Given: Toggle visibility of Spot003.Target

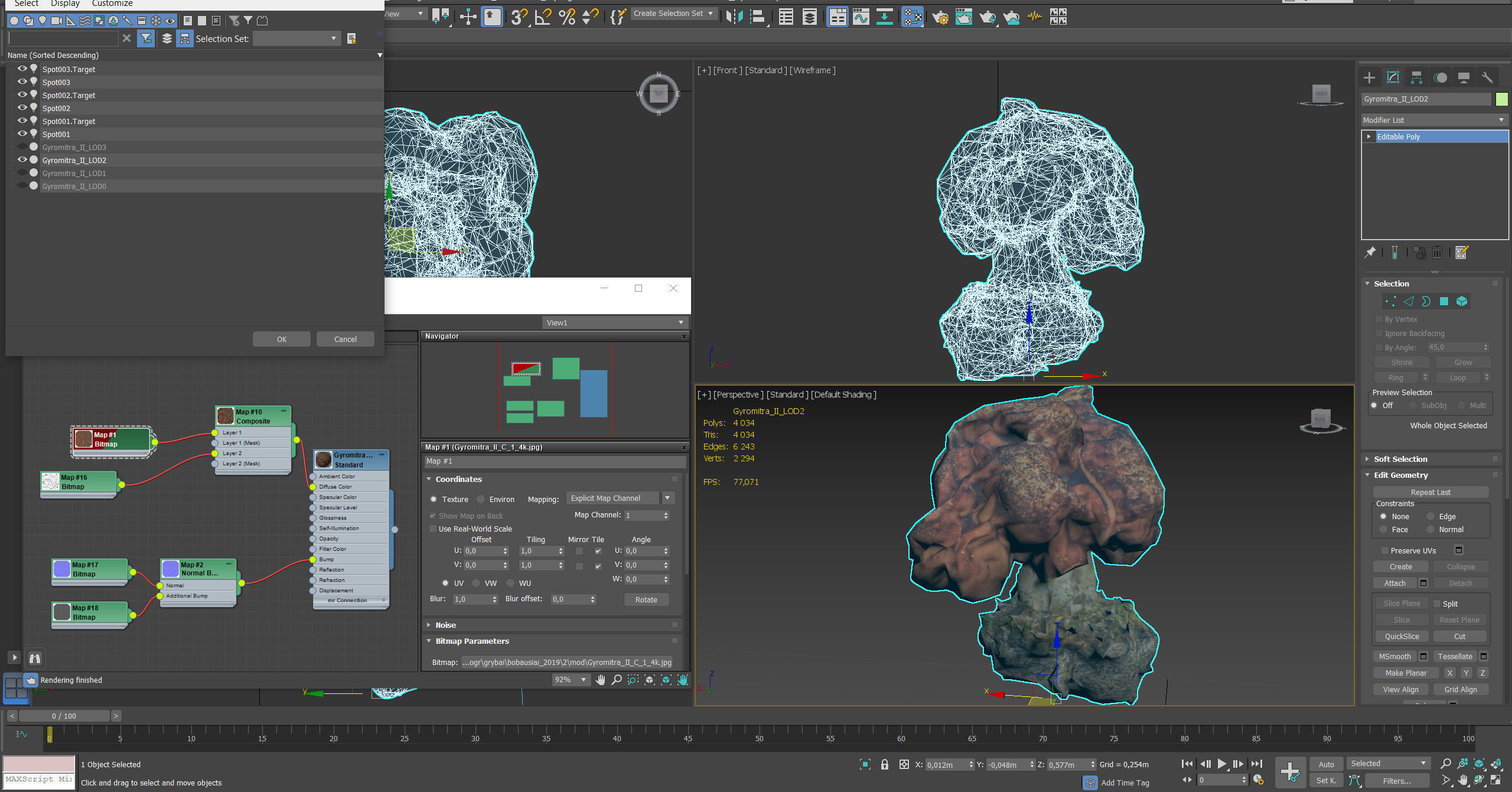Looking at the screenshot, I should click(x=22, y=69).
